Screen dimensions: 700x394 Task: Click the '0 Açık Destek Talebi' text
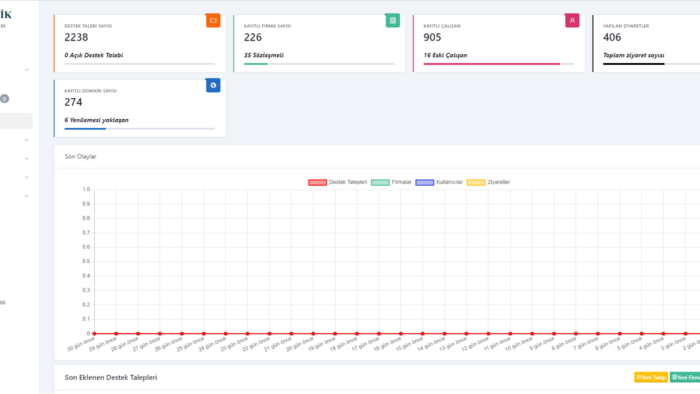click(x=94, y=55)
